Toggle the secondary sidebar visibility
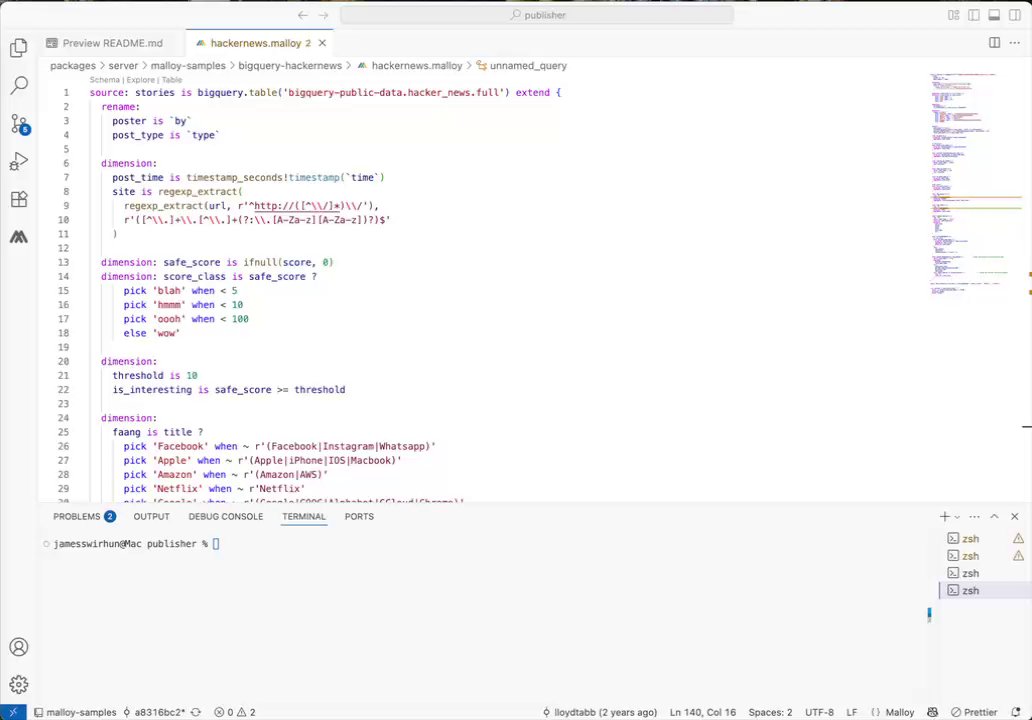 1015,15
